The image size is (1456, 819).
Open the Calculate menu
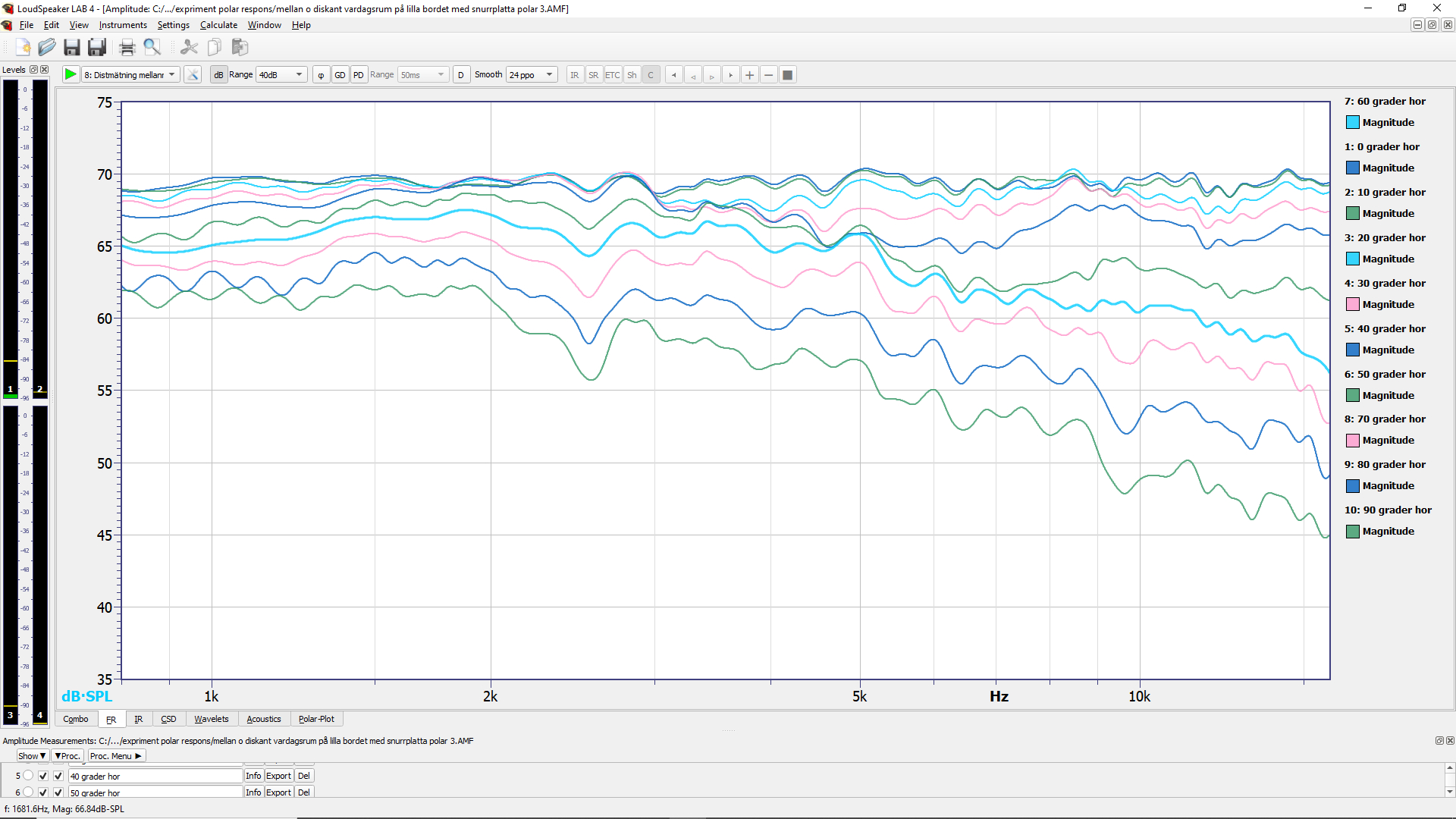pyautogui.click(x=218, y=25)
